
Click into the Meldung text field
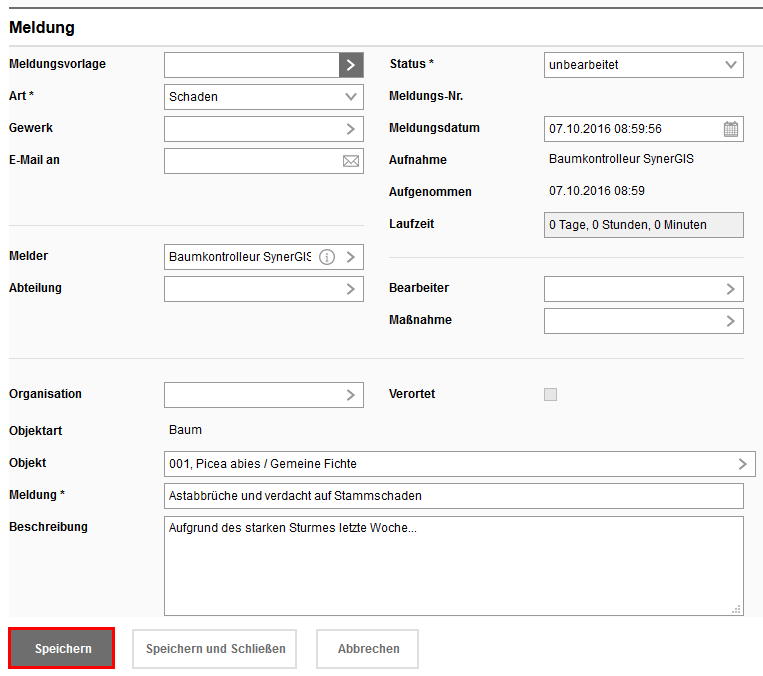point(453,496)
